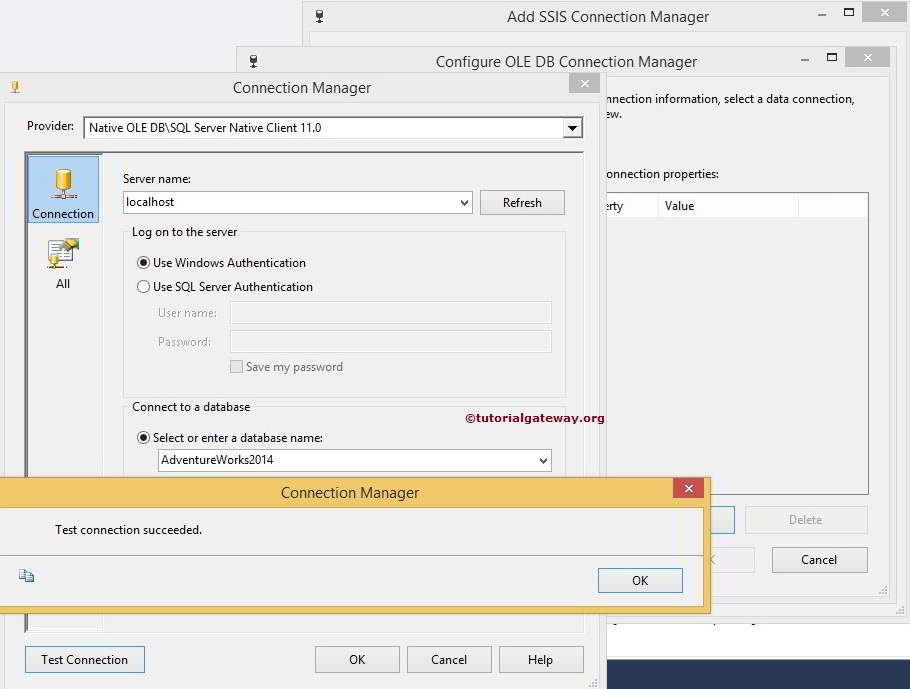Click the Connection Manager dialog title bar icon

coord(16,87)
